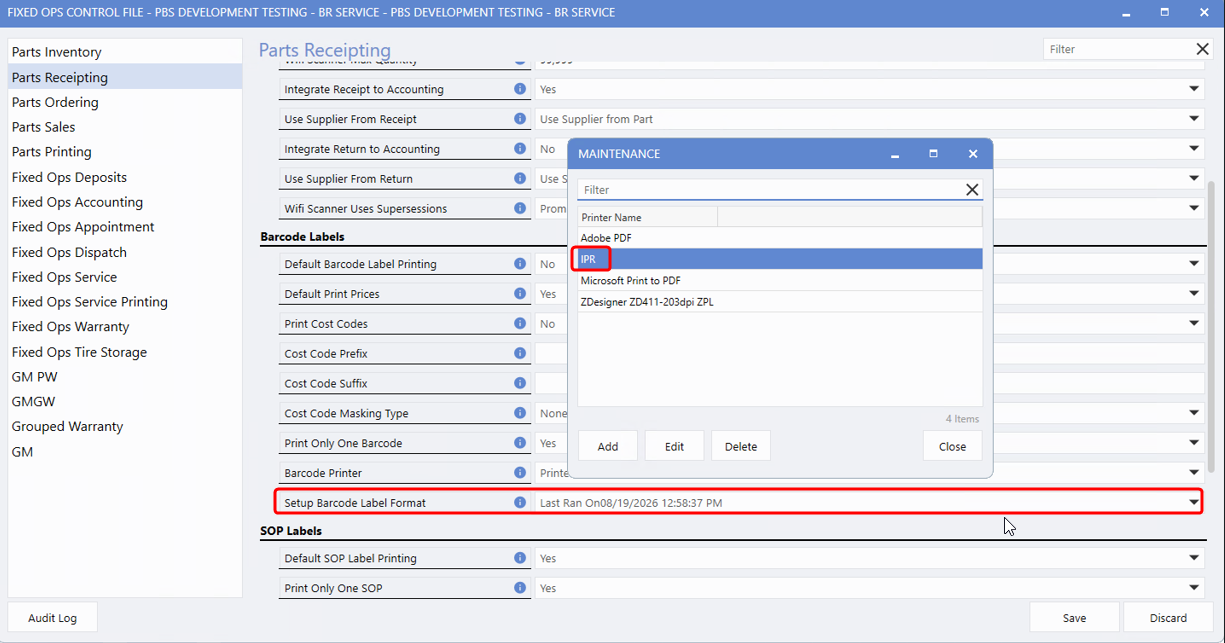
Task: Open the Audit Log
Action: tap(52, 618)
